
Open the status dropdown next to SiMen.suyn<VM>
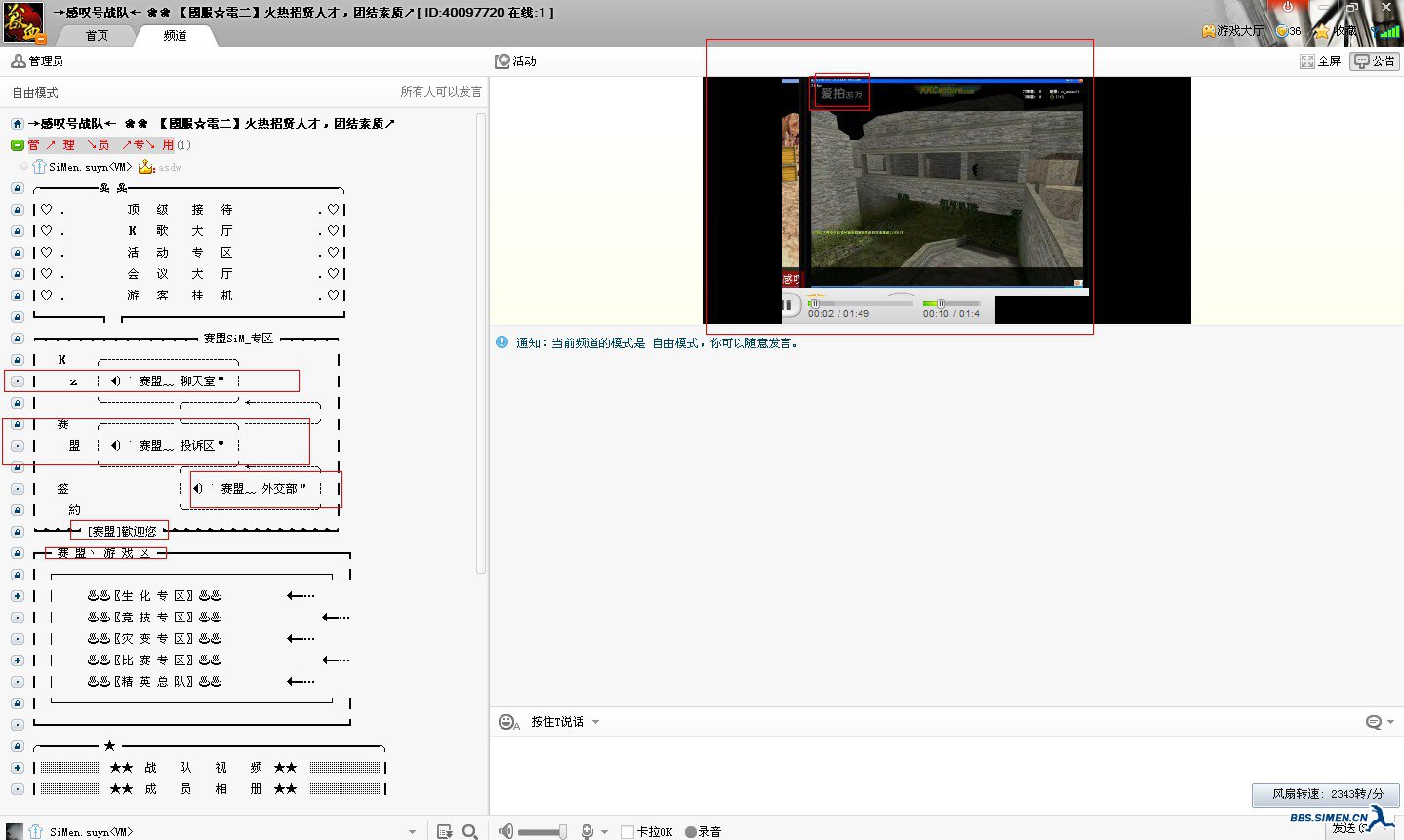(x=412, y=832)
